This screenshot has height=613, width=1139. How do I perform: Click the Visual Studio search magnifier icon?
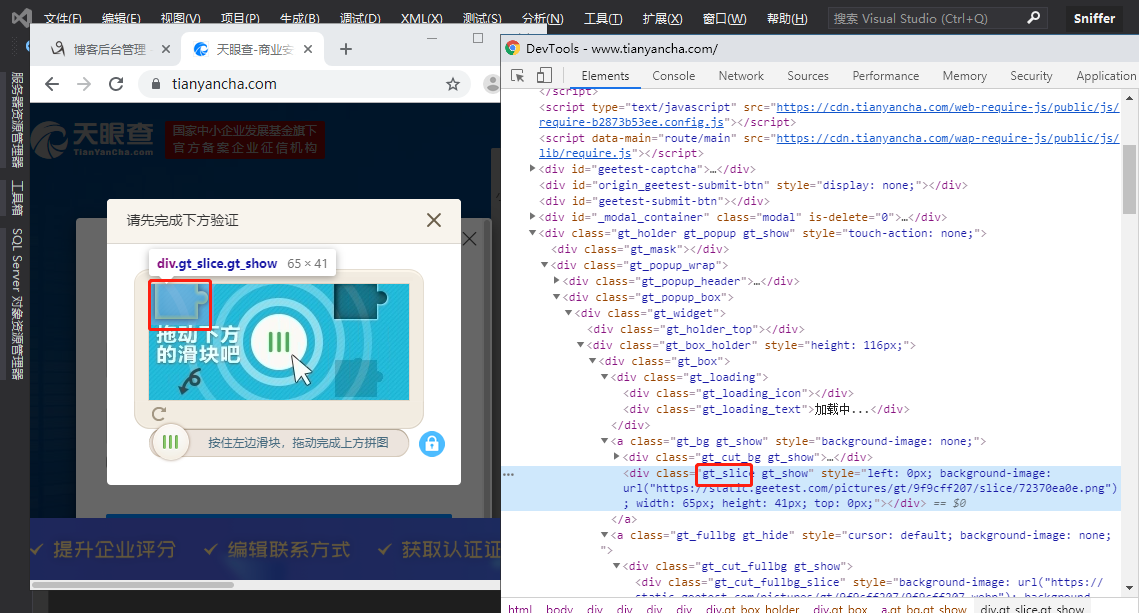1034,17
